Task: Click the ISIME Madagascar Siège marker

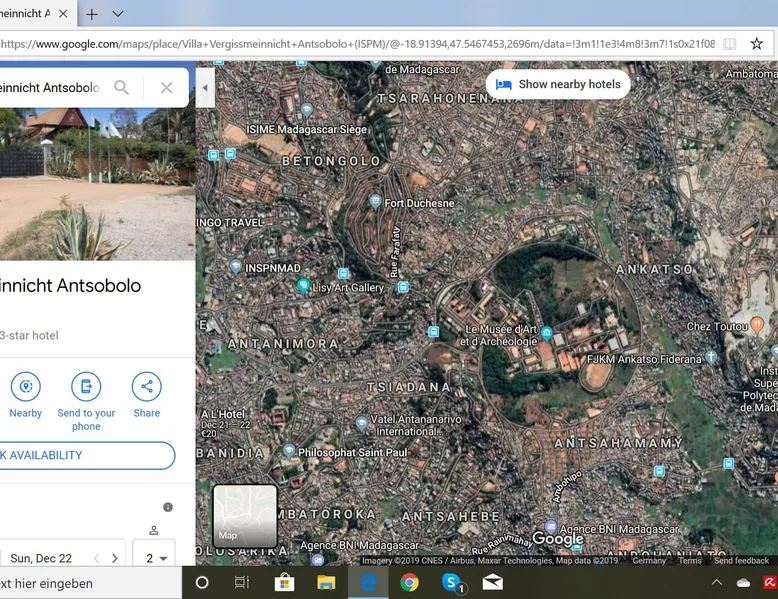Action: point(307,110)
